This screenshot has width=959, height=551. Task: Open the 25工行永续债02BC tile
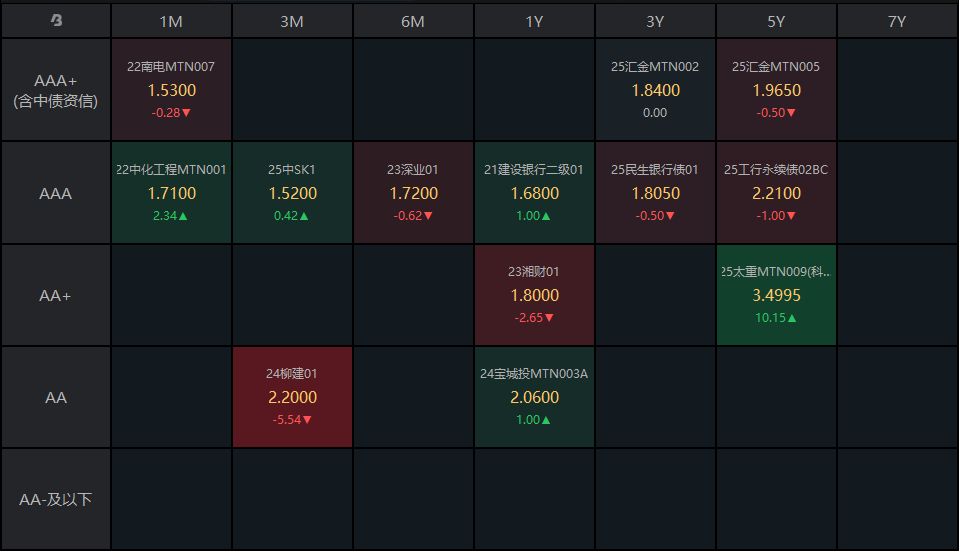pyautogui.click(x=776, y=192)
